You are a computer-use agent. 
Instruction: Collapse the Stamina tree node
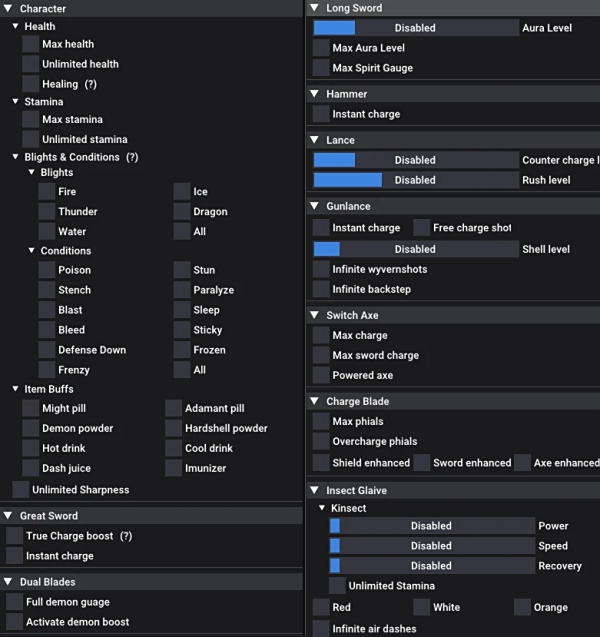click(15, 101)
